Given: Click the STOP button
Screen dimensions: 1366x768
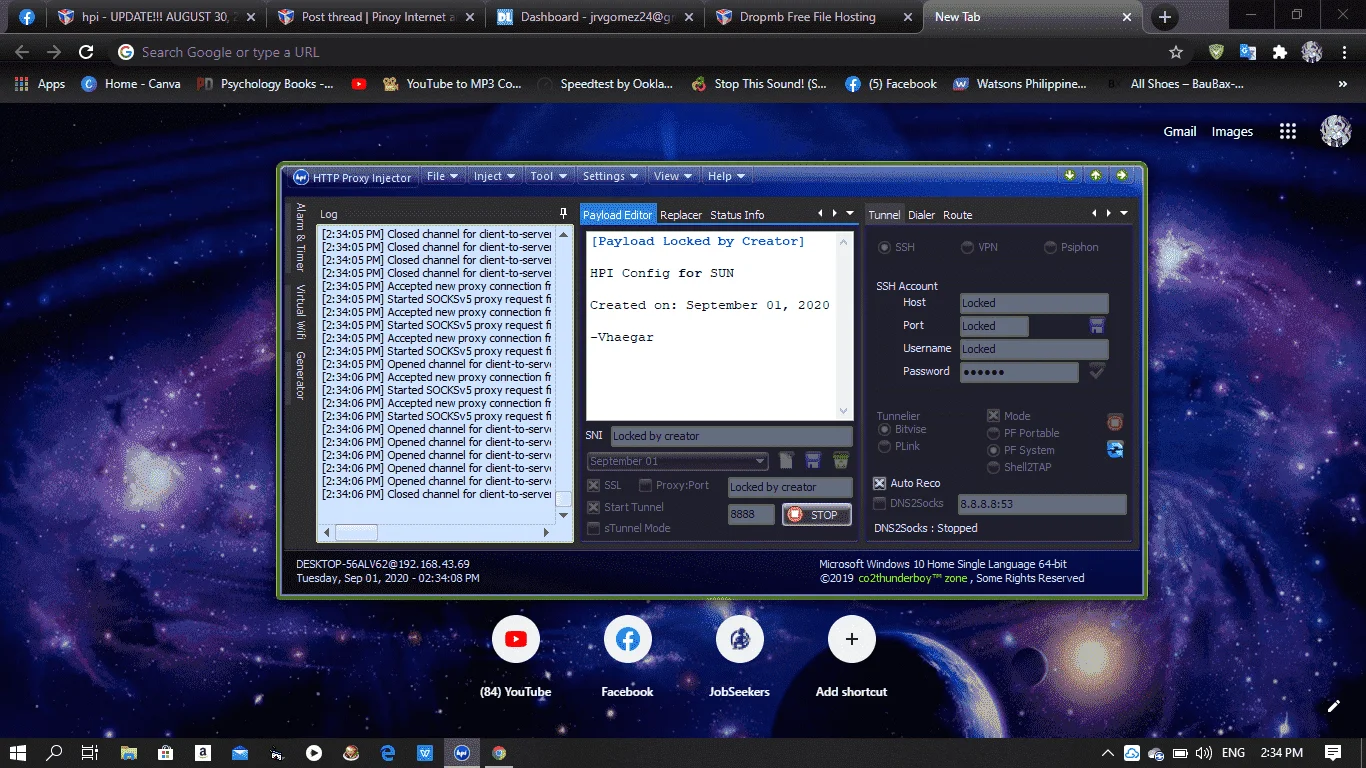Looking at the screenshot, I should [817, 515].
